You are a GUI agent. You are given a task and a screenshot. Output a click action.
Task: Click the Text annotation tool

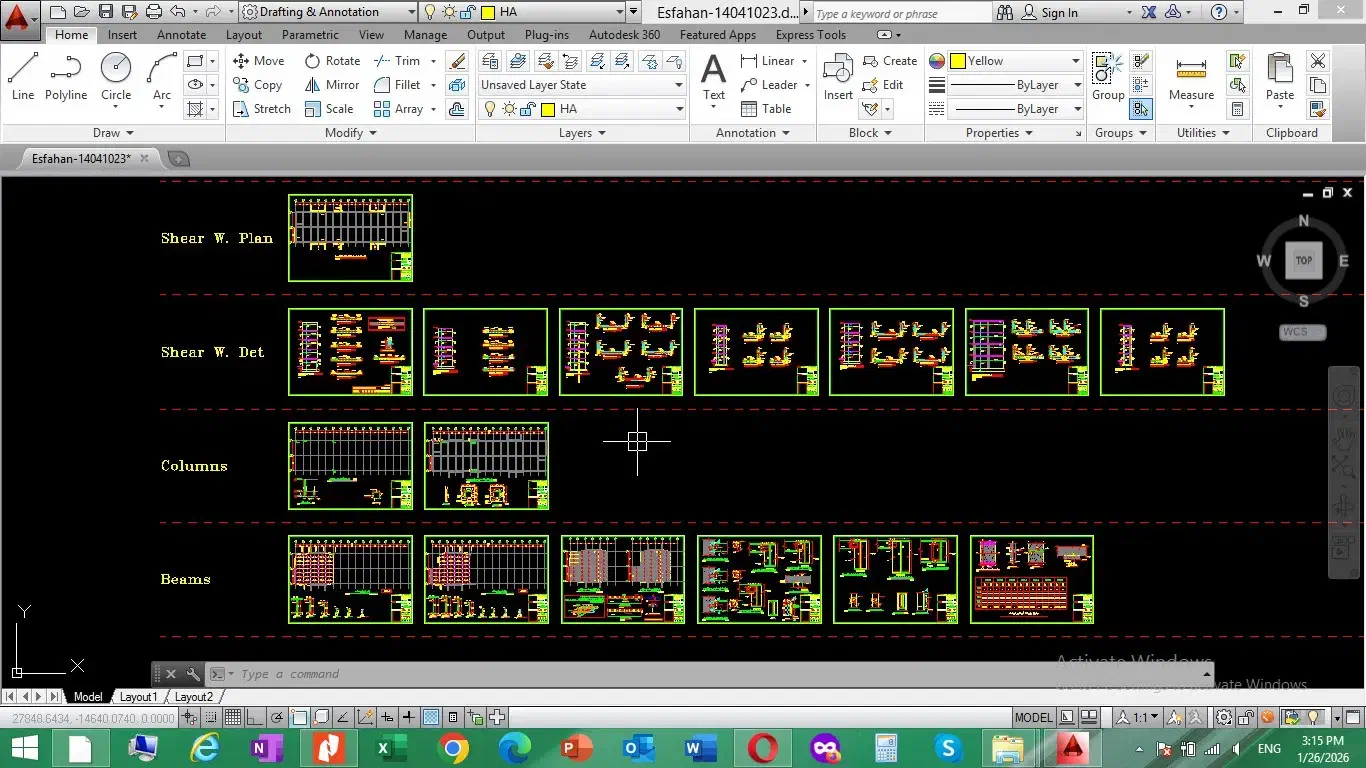(x=713, y=77)
